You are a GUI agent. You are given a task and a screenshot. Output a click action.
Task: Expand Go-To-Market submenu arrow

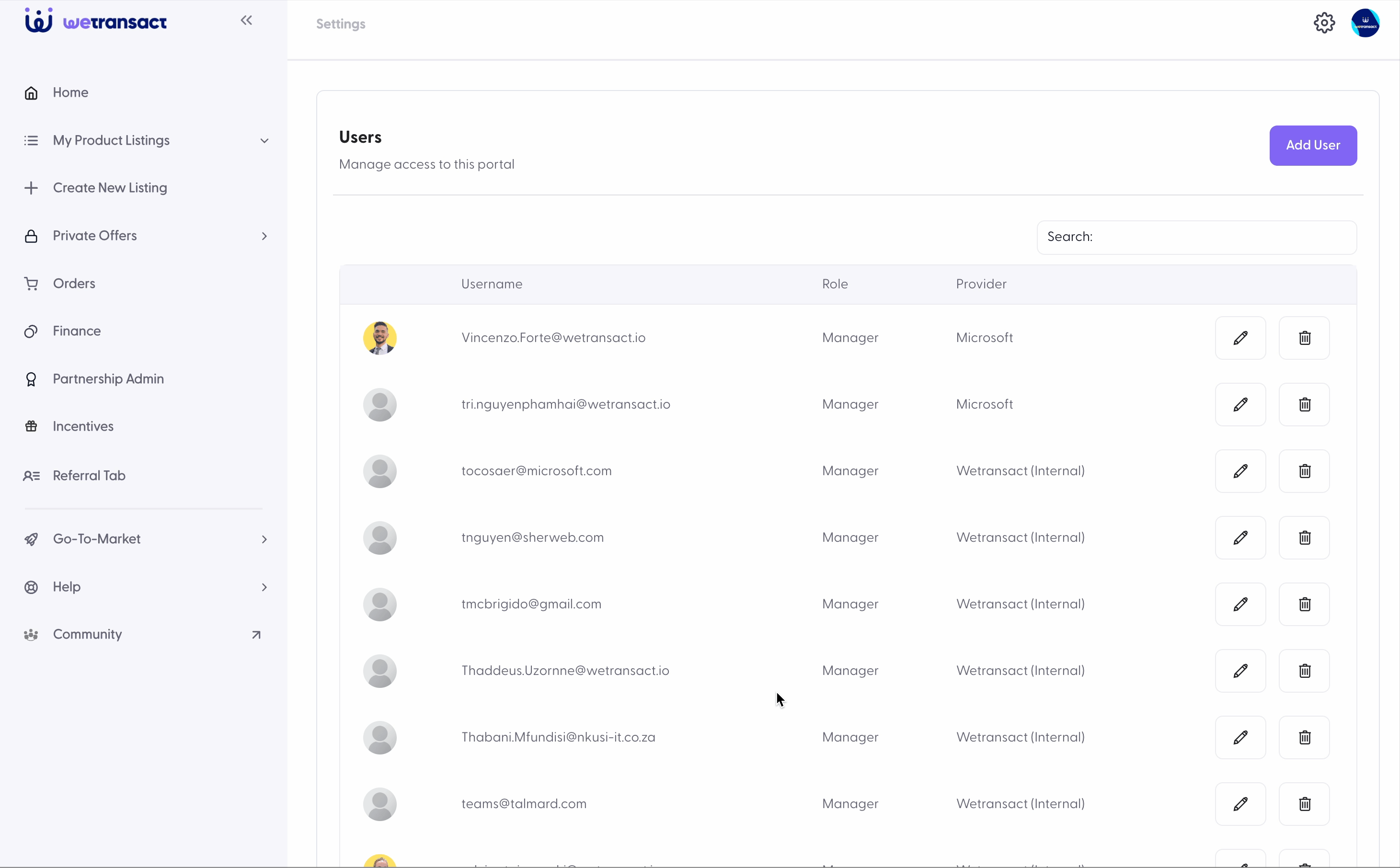pyautogui.click(x=264, y=539)
